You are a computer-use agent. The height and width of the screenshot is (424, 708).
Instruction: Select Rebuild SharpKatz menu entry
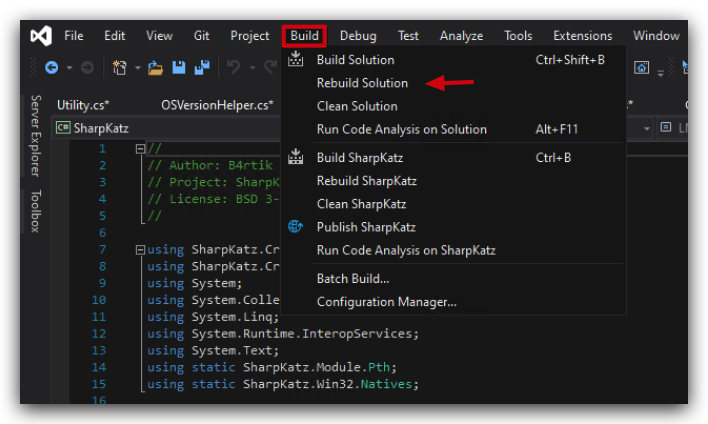453,181
